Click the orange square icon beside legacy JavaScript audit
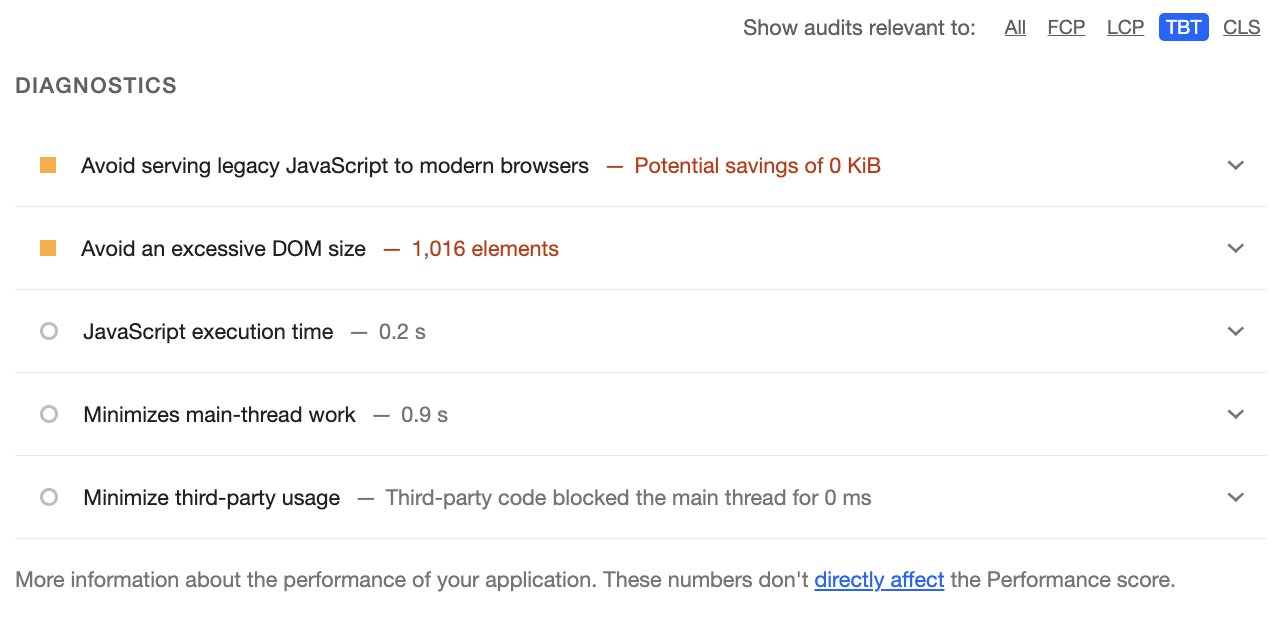Viewport: 1280px width, 634px height. pos(48,165)
